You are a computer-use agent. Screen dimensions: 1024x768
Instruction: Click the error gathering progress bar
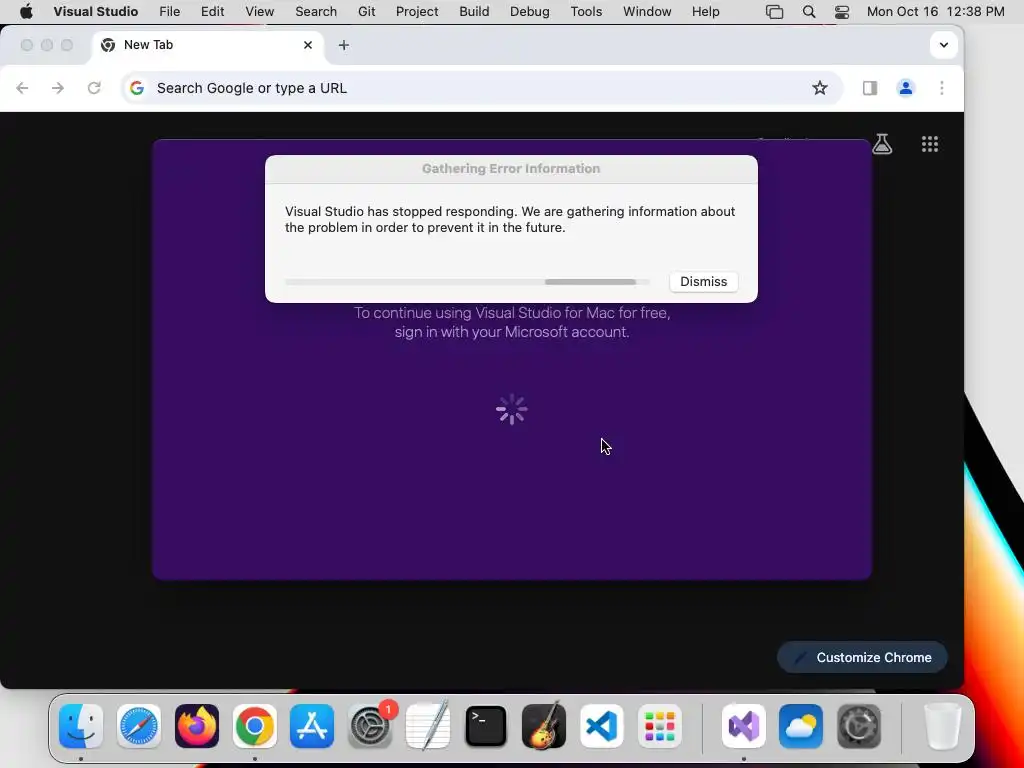tap(467, 282)
